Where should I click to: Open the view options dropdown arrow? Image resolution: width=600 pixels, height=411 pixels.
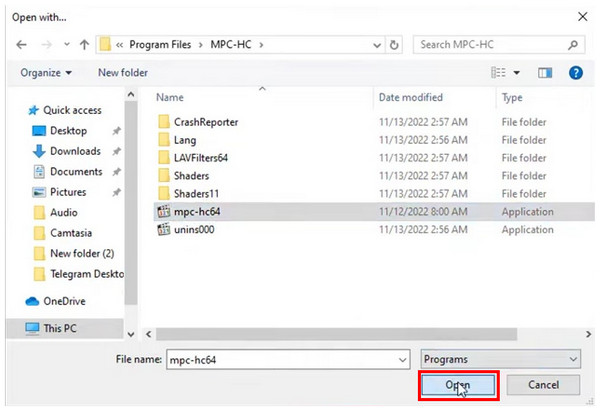(x=517, y=73)
